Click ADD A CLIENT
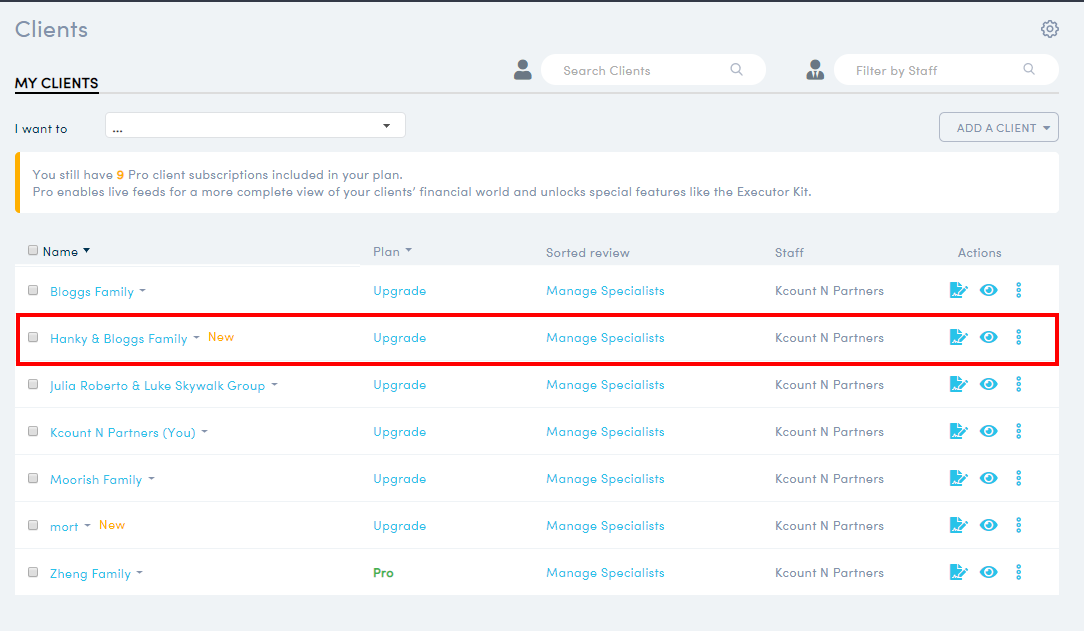1084x631 pixels. [998, 127]
